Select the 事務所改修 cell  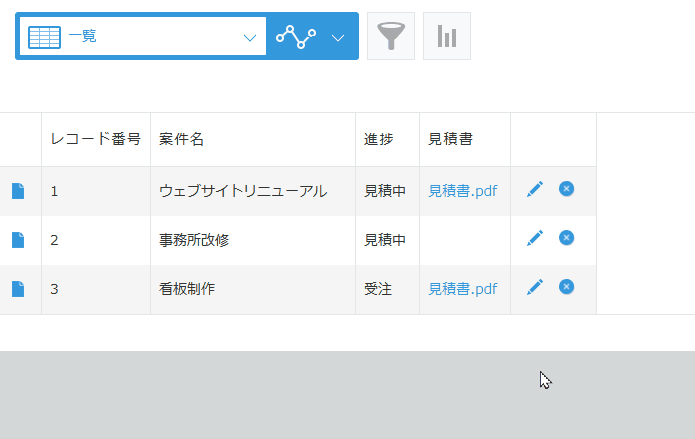253,240
